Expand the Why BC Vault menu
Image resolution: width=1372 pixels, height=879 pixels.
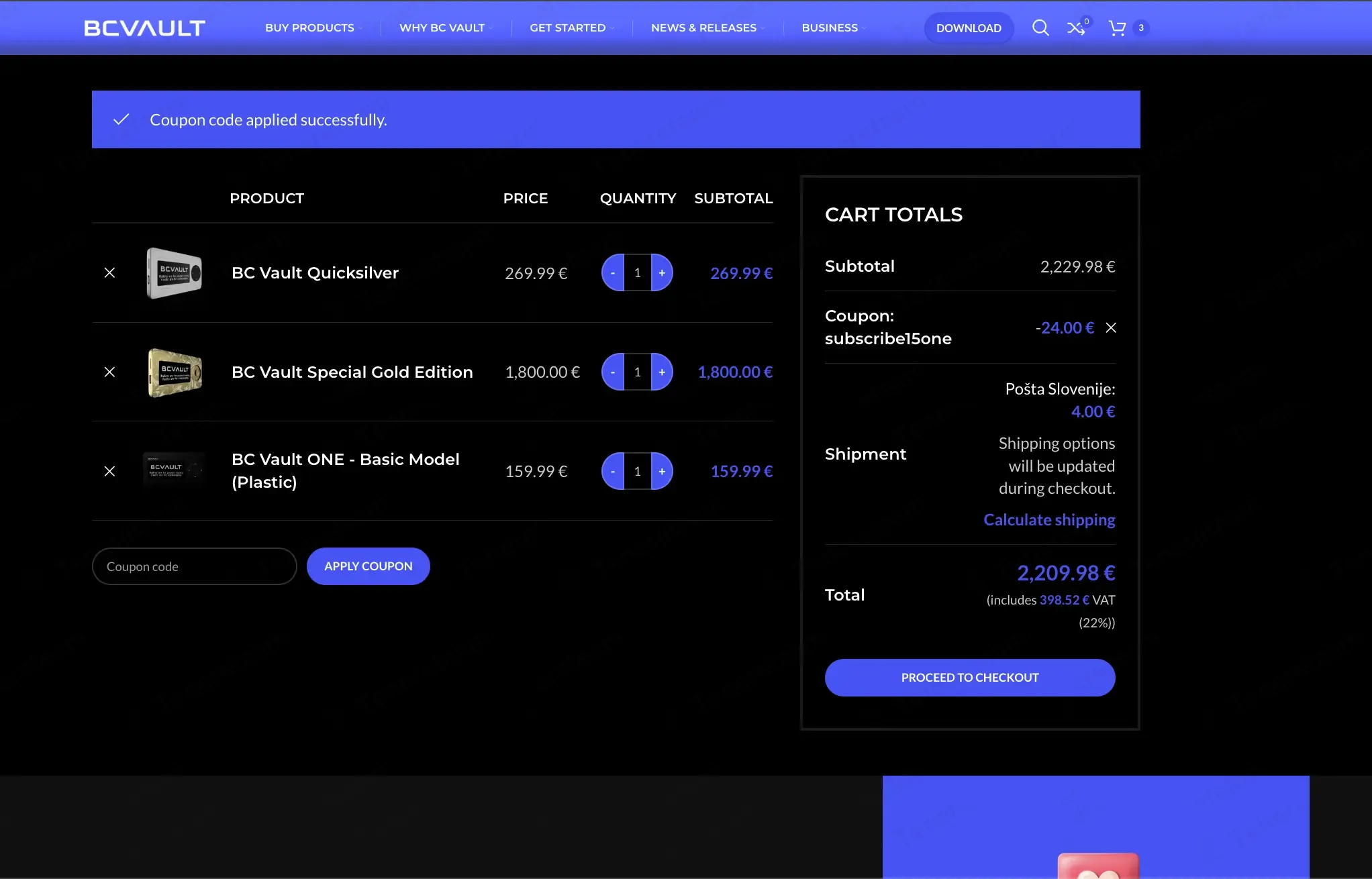(x=446, y=28)
